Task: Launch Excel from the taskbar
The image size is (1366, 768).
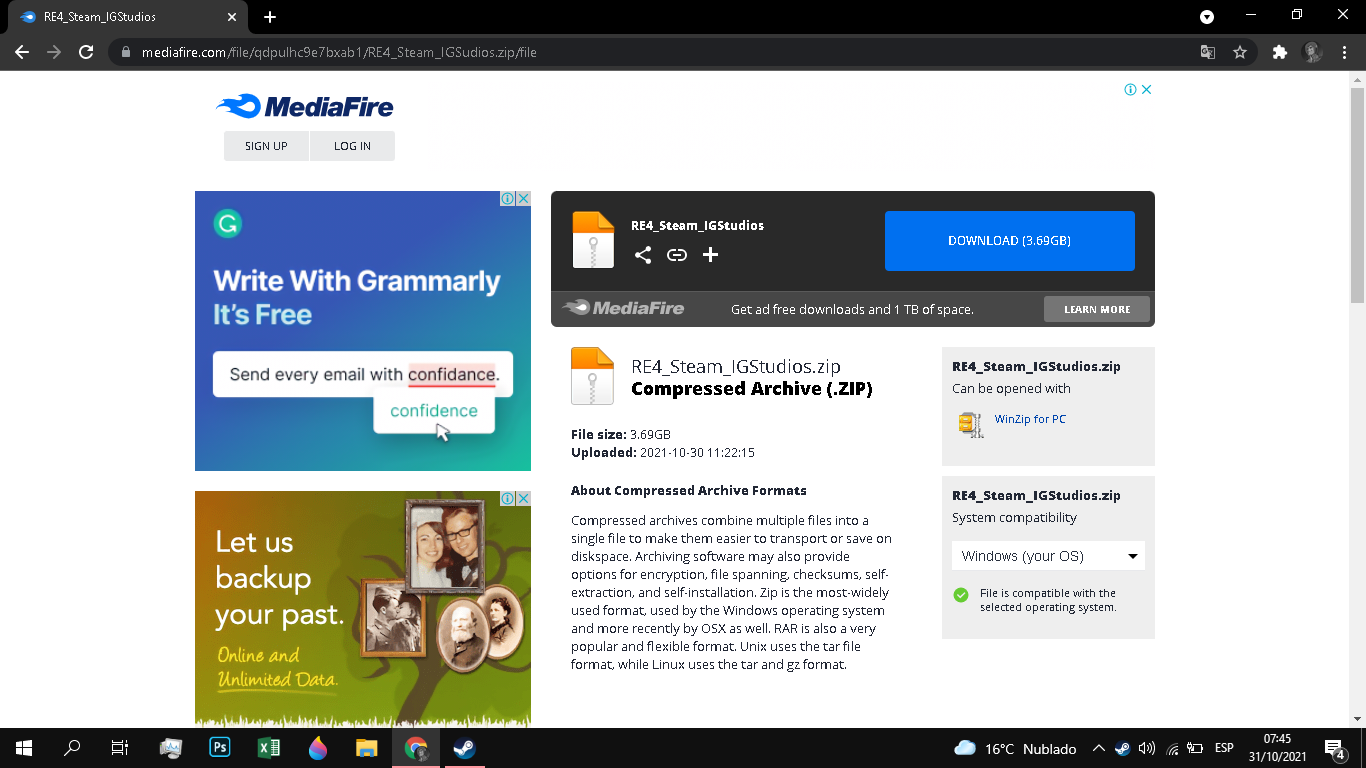Action: click(269, 748)
